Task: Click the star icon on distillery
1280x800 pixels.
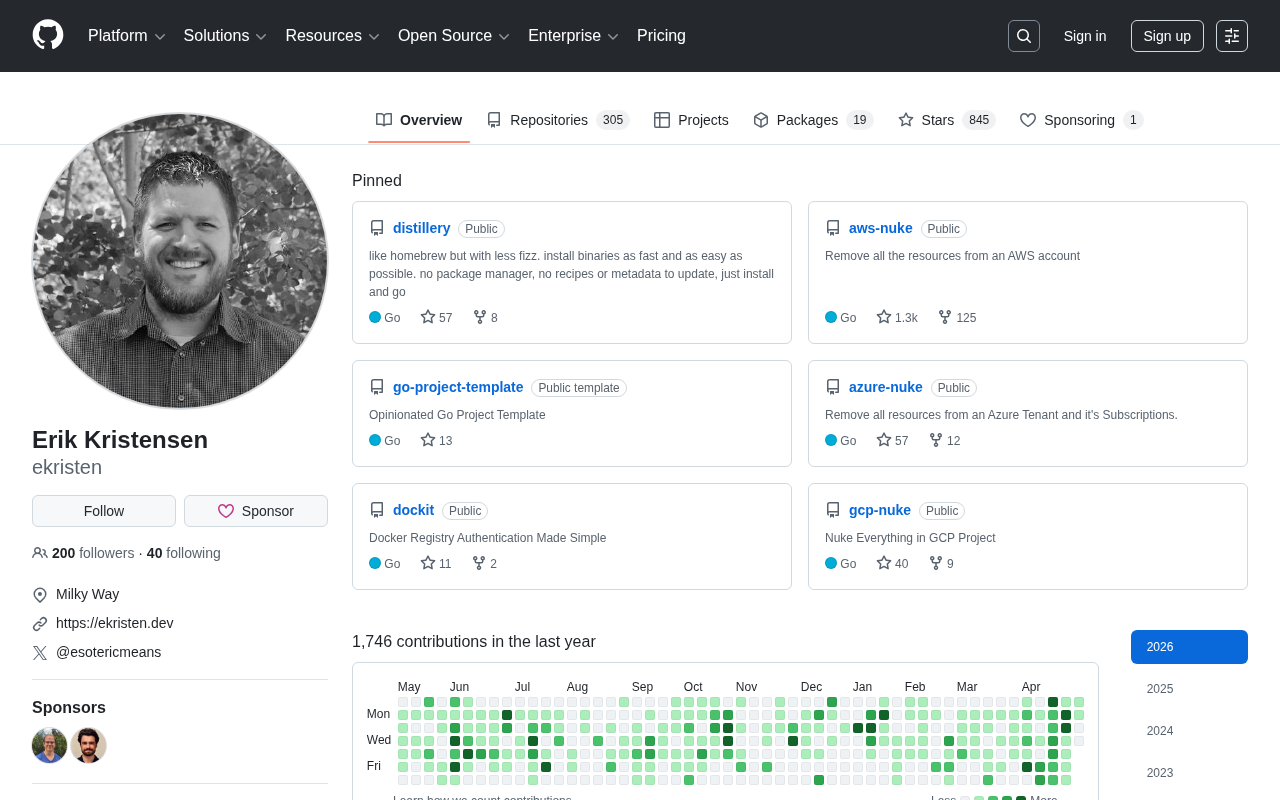Action: pyautogui.click(x=428, y=317)
